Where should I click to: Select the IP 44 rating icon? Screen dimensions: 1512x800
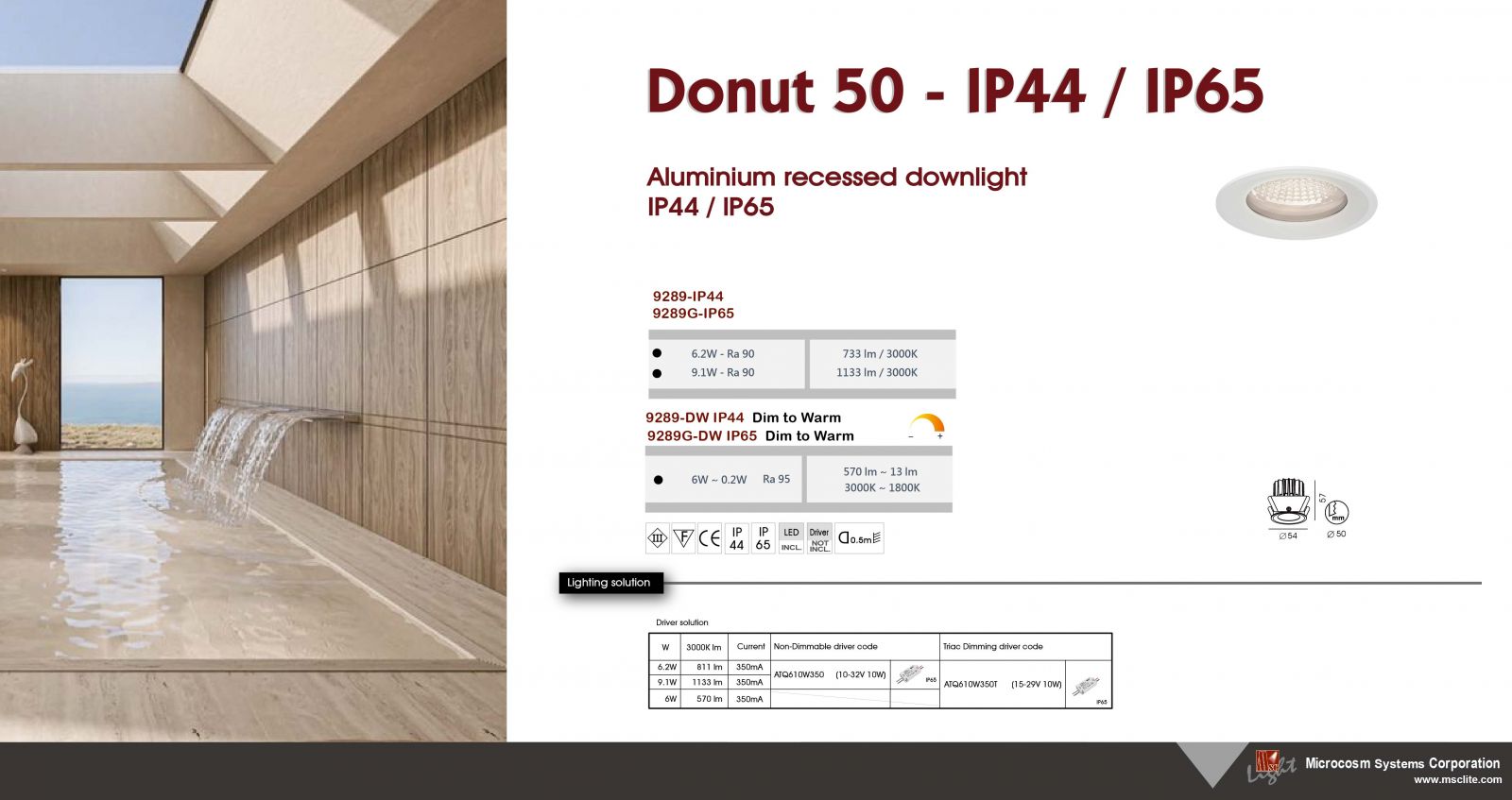pos(737,538)
